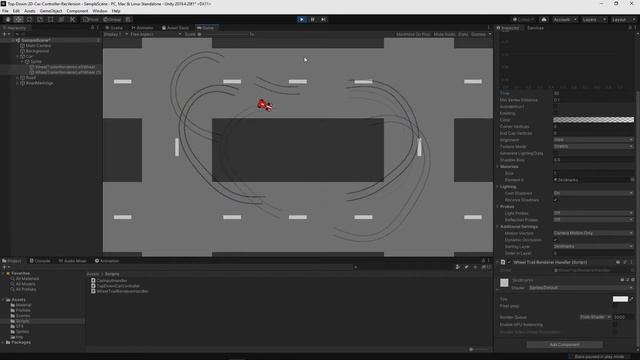Toggle Generate Lighting Data checkbox
Screen dimensions: 640x360
tap(556, 153)
